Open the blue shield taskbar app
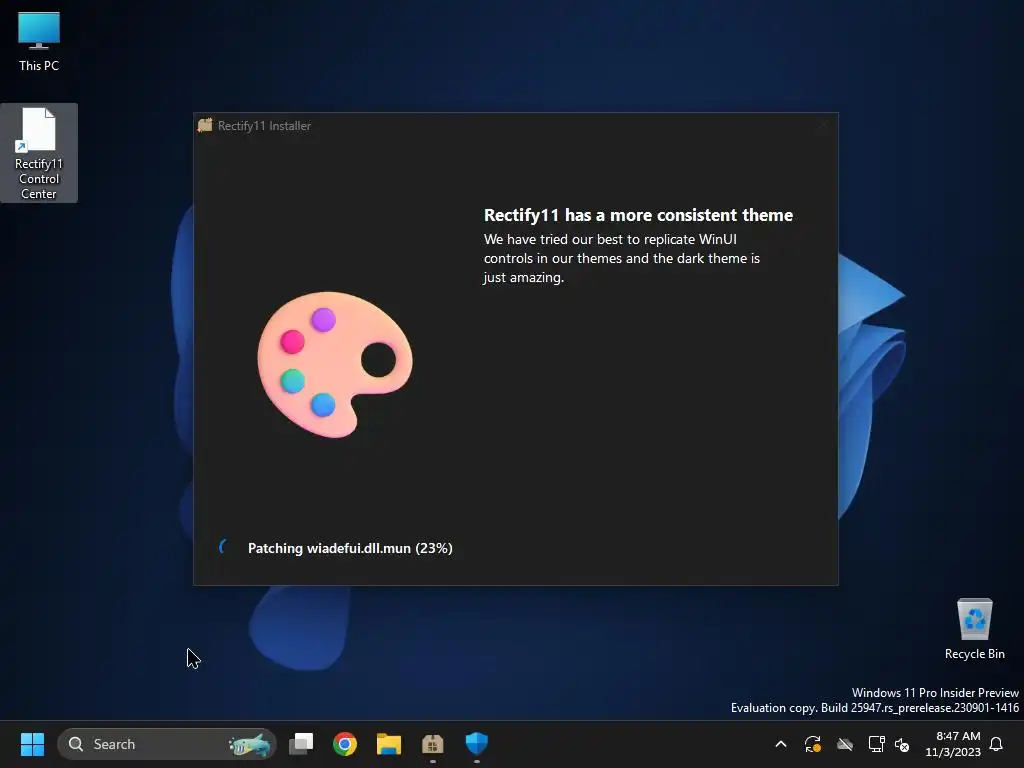The image size is (1024, 768). click(477, 744)
